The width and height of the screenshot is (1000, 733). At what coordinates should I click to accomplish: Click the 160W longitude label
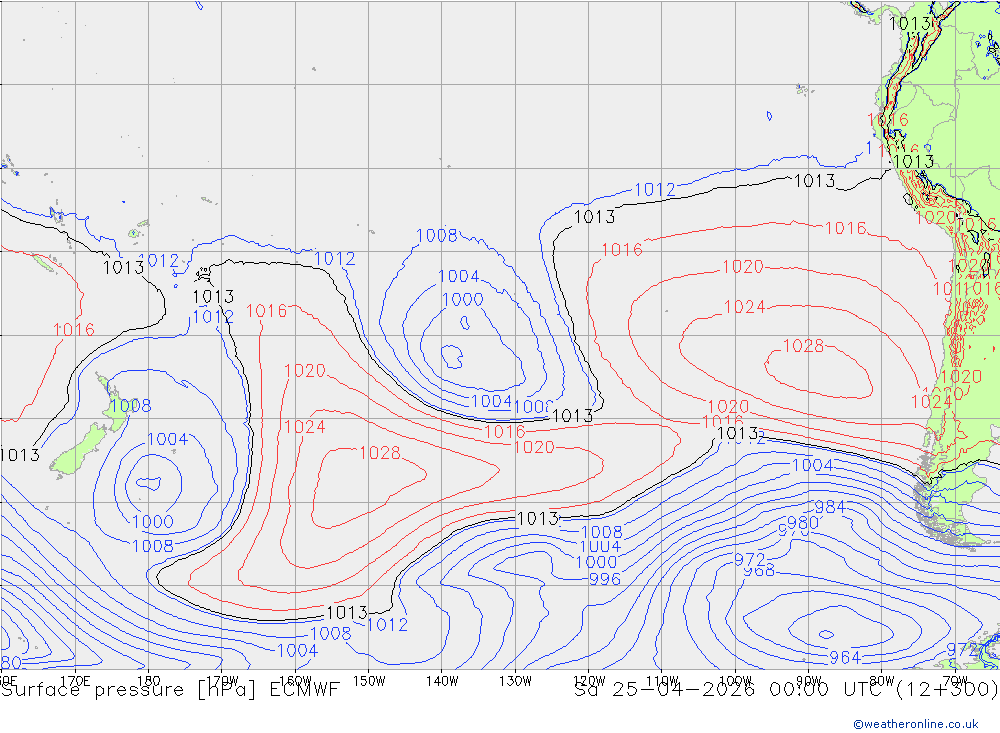point(295,681)
